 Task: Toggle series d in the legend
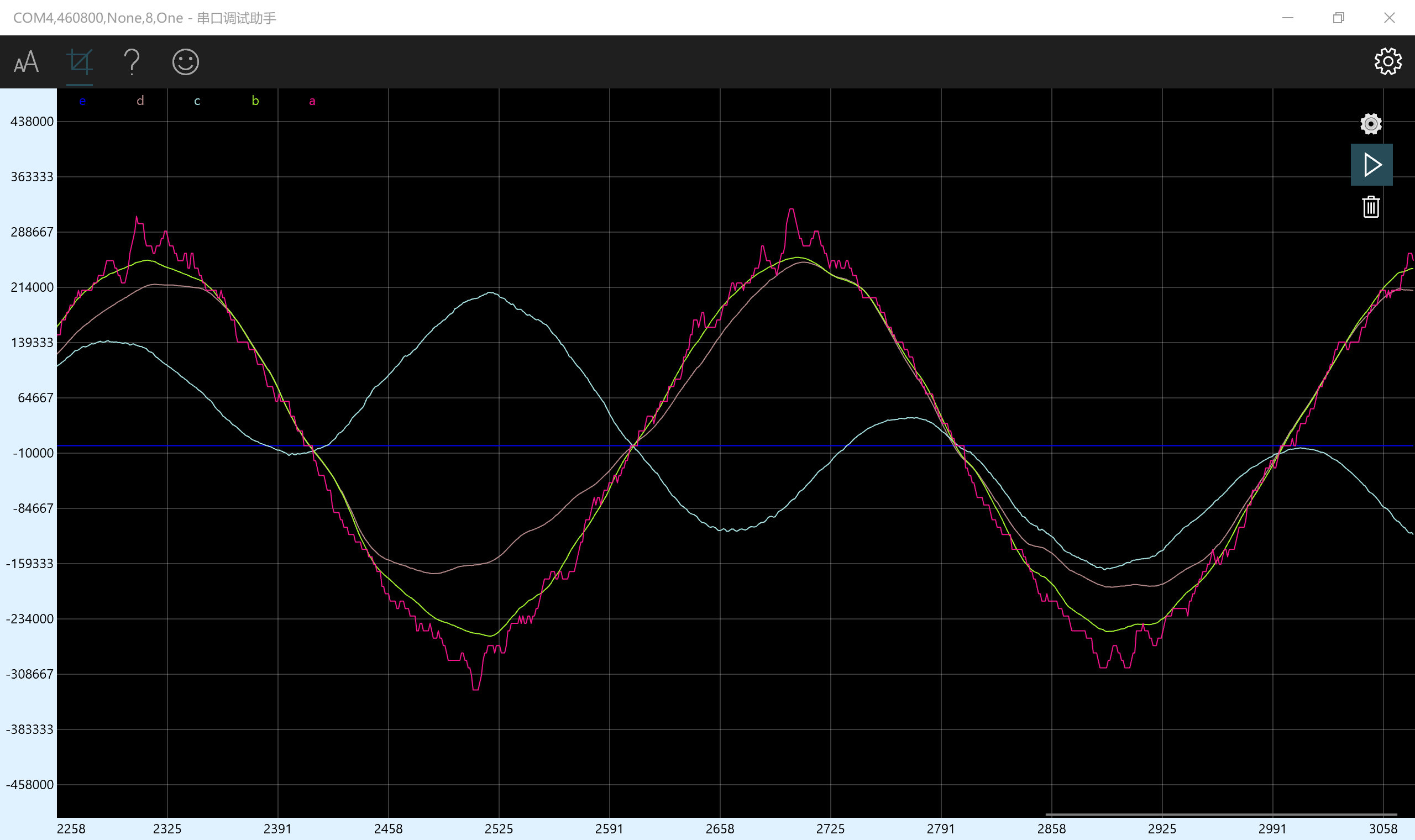click(x=140, y=101)
